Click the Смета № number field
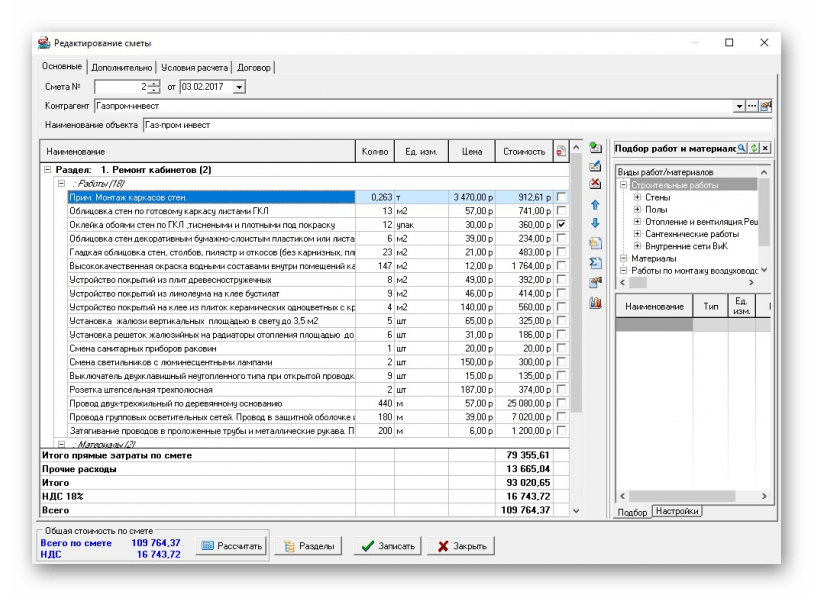The width and height of the screenshot is (813, 596). point(121,87)
